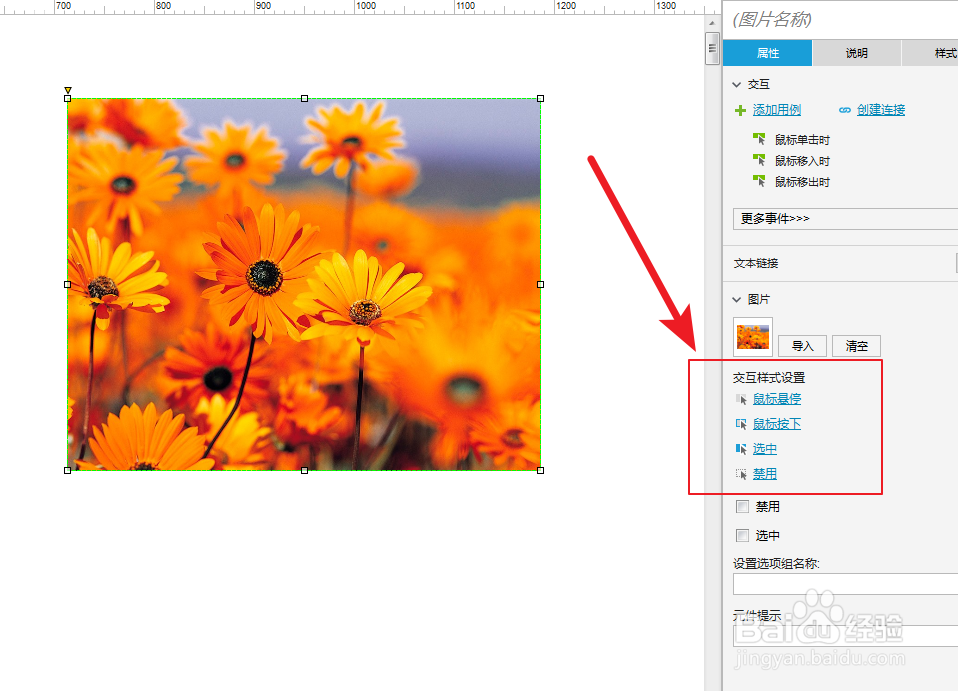Click the 导入 image button
This screenshot has width=958, height=691.
coord(802,346)
